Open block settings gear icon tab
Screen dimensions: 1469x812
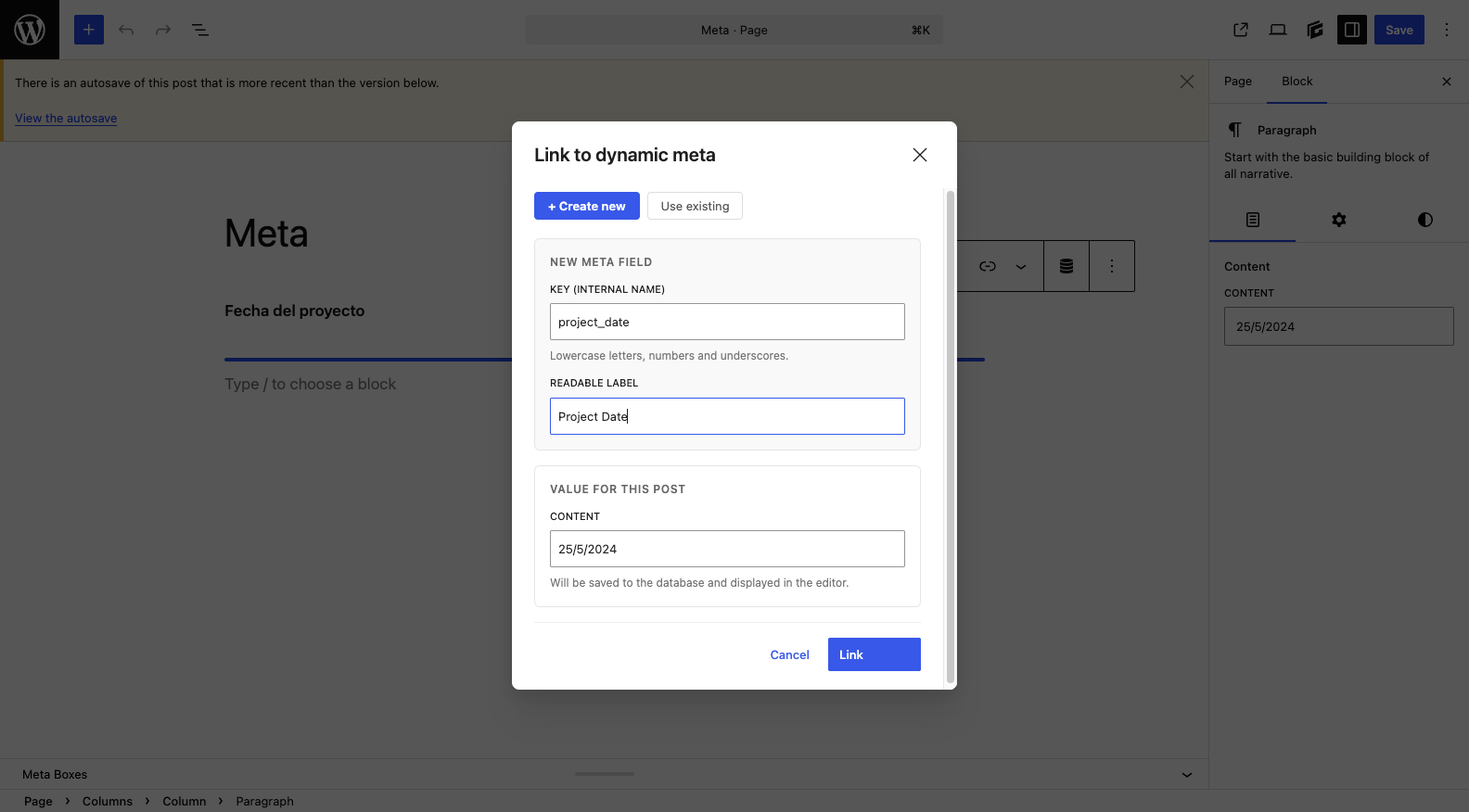(1339, 220)
